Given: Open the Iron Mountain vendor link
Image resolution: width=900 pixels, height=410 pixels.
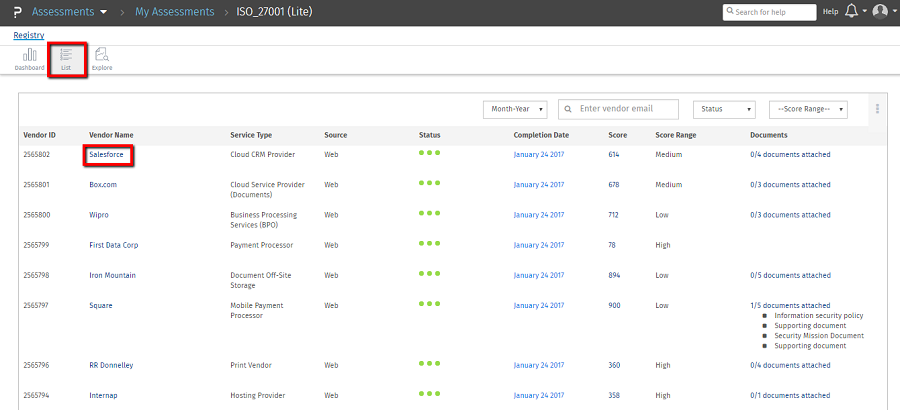Looking at the screenshot, I should 112,275.
